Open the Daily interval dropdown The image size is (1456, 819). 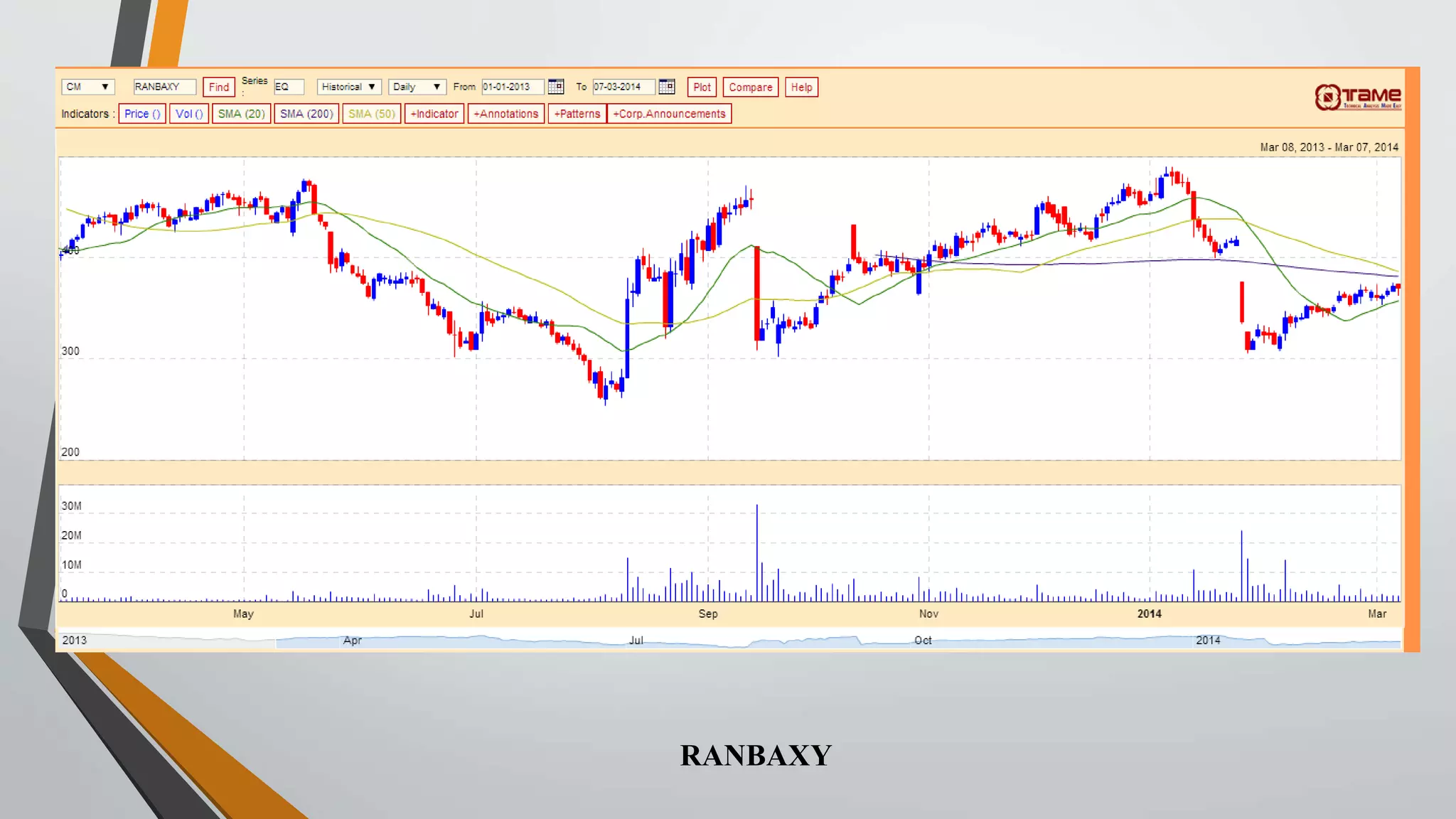[417, 87]
